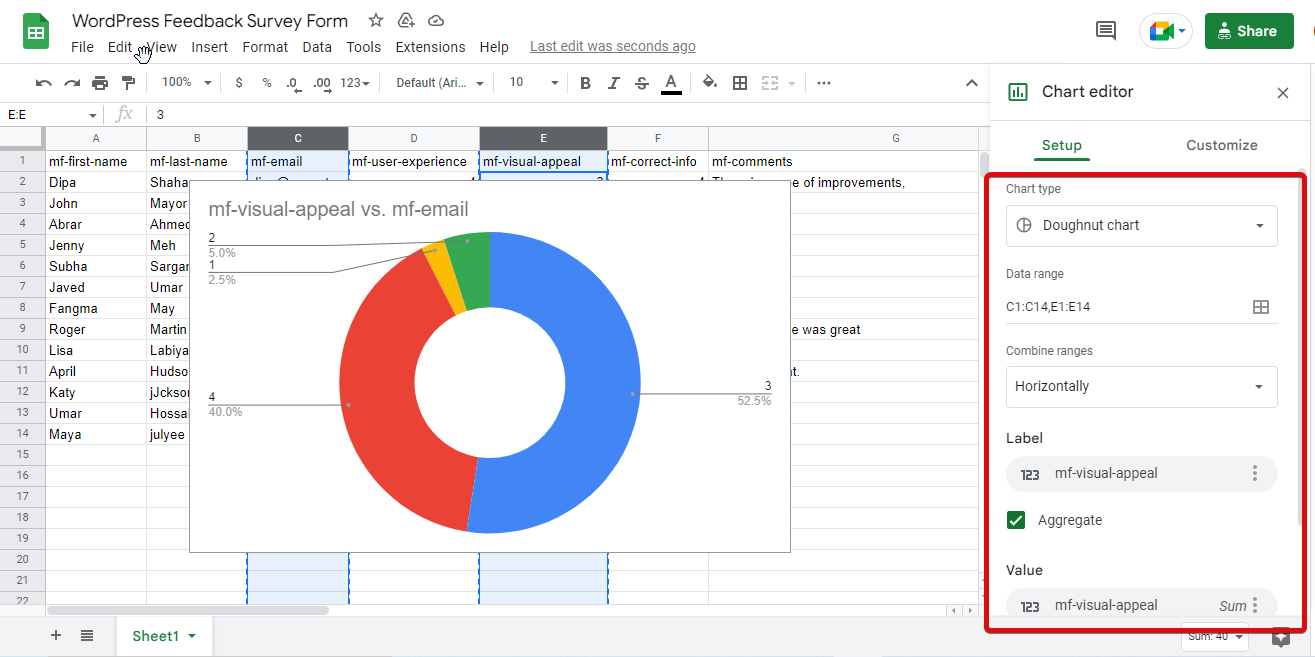Screen dimensions: 1315x657
Task: Click the horizontal scrollbar thumb
Action: coord(187,609)
